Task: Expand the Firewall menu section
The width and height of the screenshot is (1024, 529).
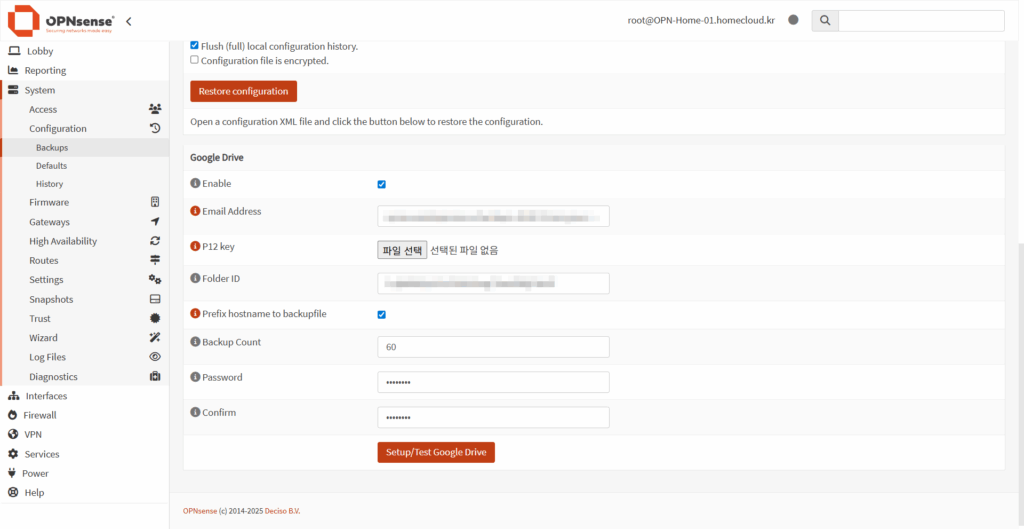Action: click(40, 415)
